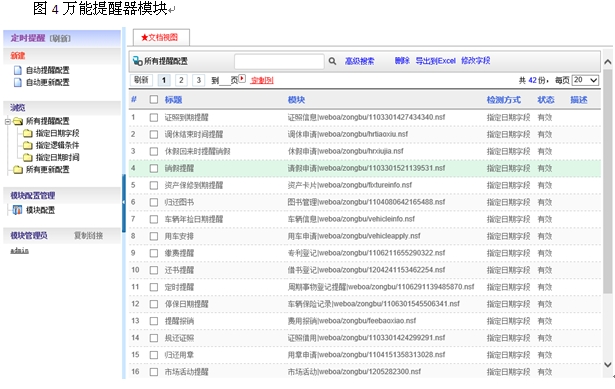Select 指定逻辑条件 in the tree
The width and height of the screenshot is (615, 389).
tap(58, 145)
